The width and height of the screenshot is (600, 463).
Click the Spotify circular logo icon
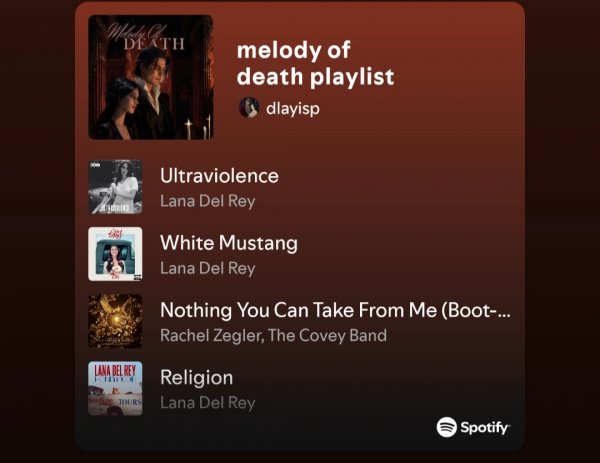447,427
